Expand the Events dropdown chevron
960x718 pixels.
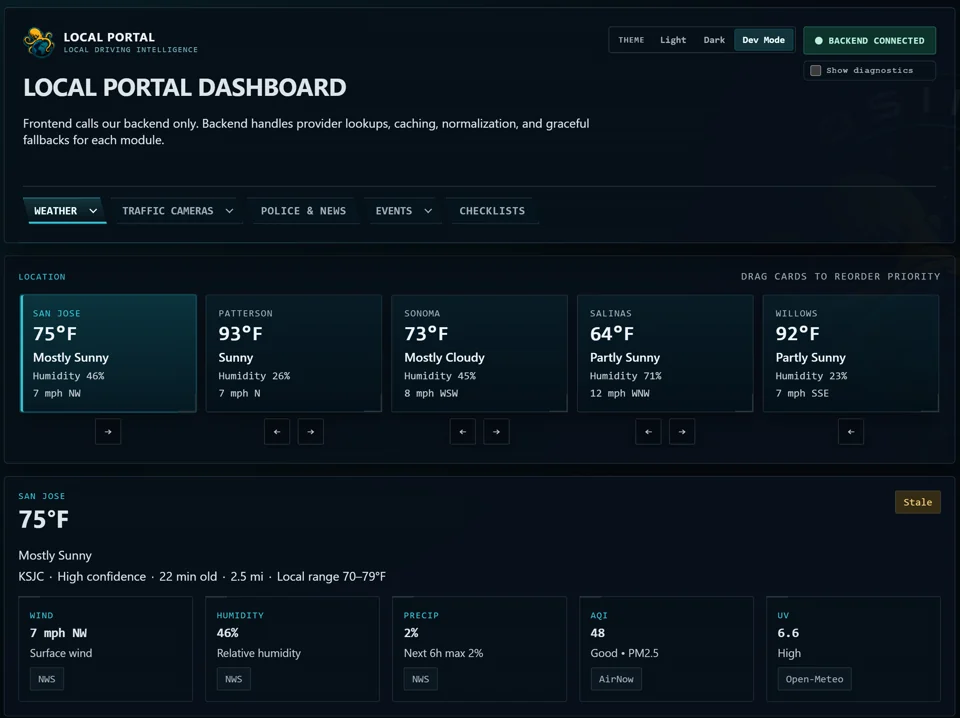point(428,211)
